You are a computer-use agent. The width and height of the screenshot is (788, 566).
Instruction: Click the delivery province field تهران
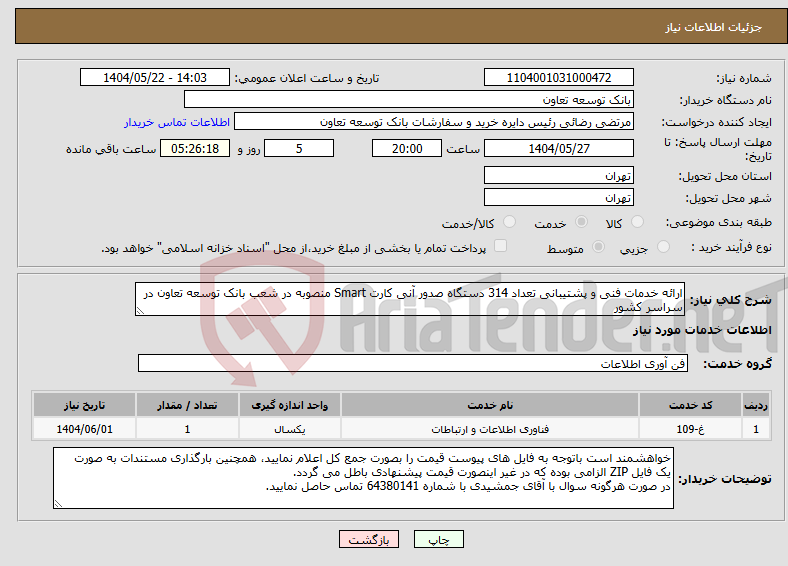tap(559, 175)
